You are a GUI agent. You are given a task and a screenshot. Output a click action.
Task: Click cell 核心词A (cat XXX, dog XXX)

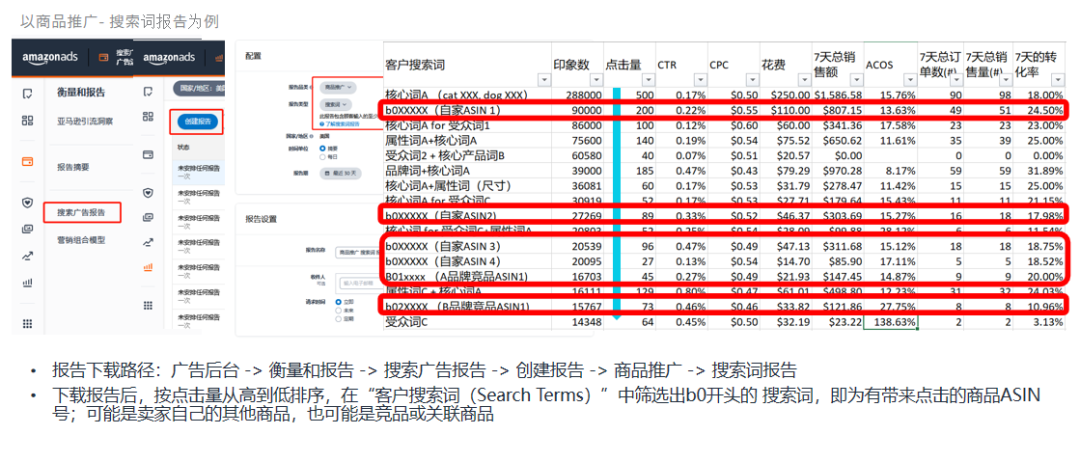pyautogui.click(x=468, y=95)
